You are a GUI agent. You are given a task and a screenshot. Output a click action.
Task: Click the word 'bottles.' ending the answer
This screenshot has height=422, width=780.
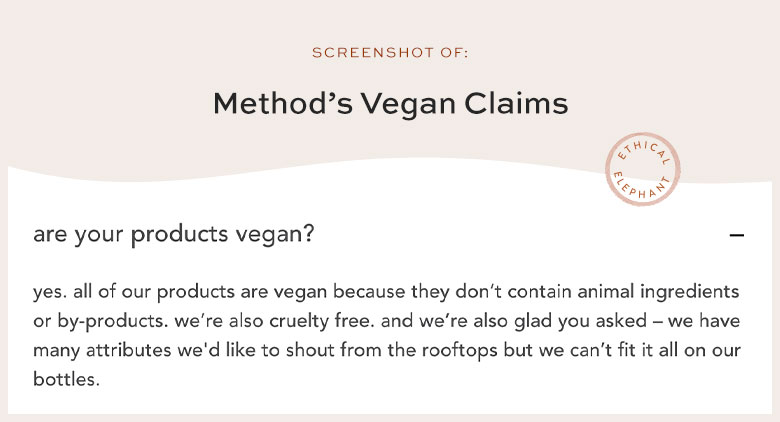(66, 379)
